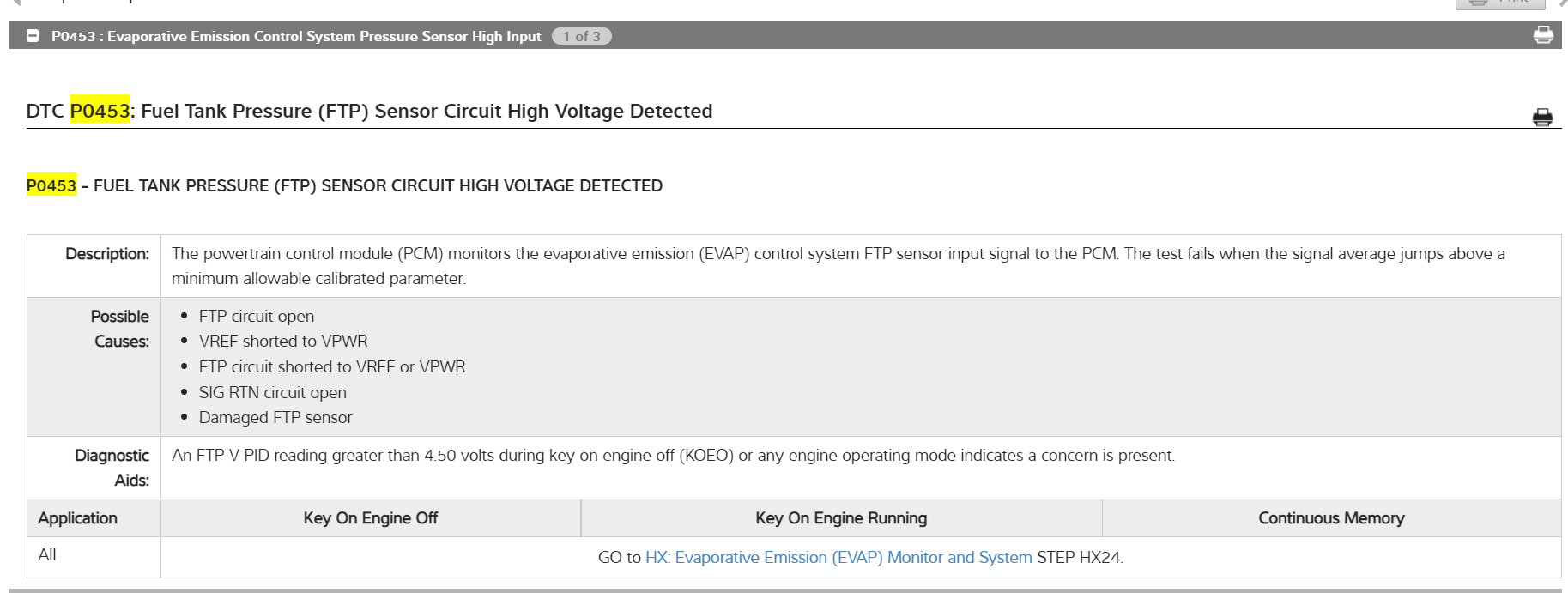Click the Diagnostic Aids row label

coord(112,468)
